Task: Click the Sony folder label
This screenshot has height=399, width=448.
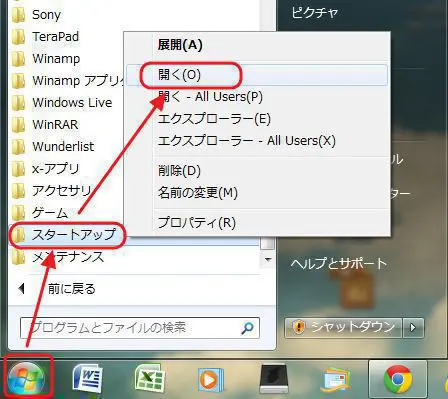Action: [x=46, y=15]
